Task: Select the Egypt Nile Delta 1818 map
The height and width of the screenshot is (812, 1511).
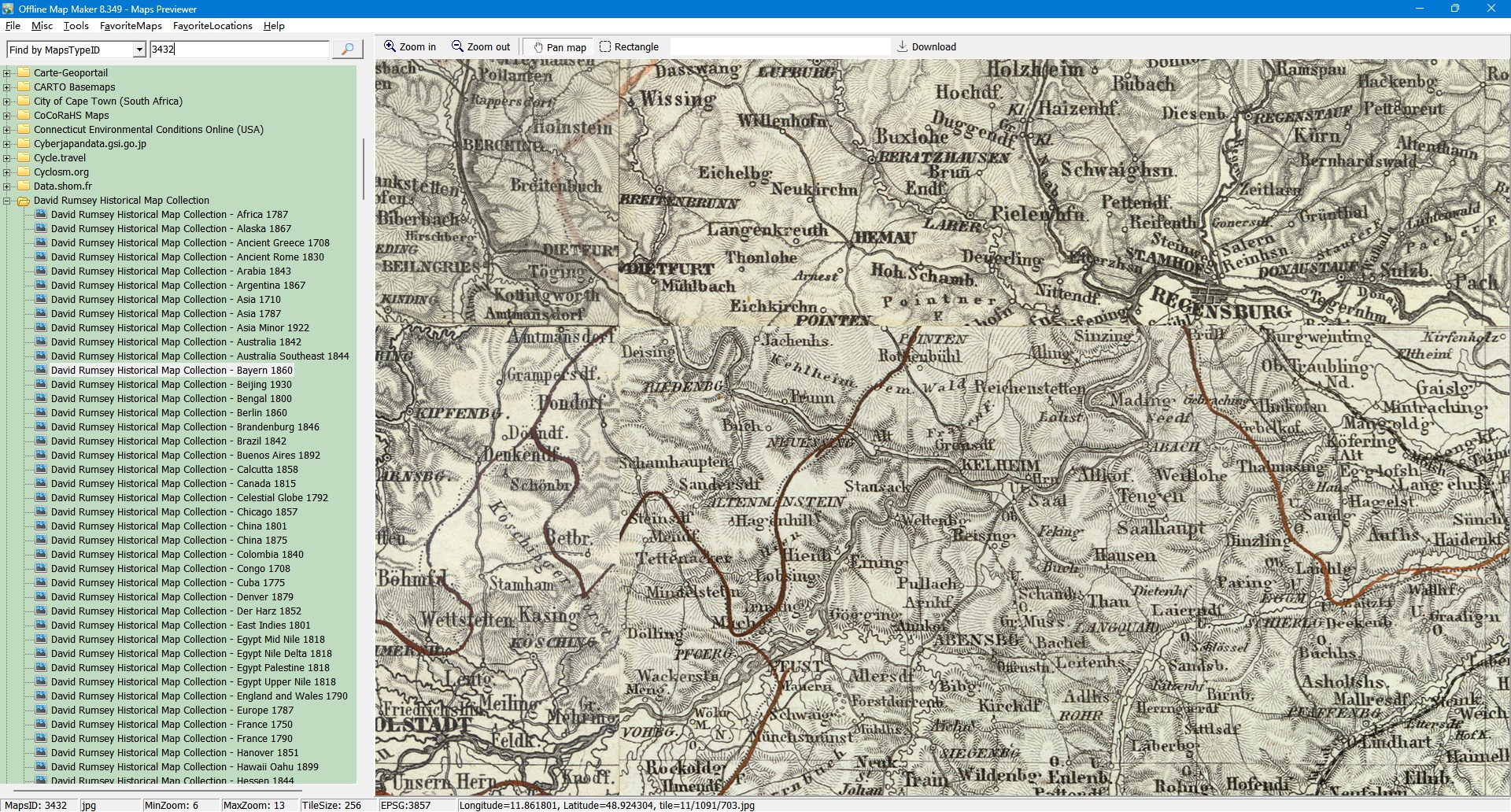Action: coord(191,653)
